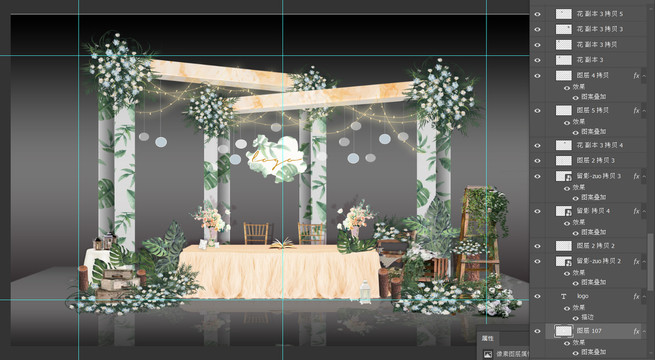Screen dimensions: 655x360
Task: Click the fx icon on 图层 4 拷贝
Action: (x=636, y=76)
